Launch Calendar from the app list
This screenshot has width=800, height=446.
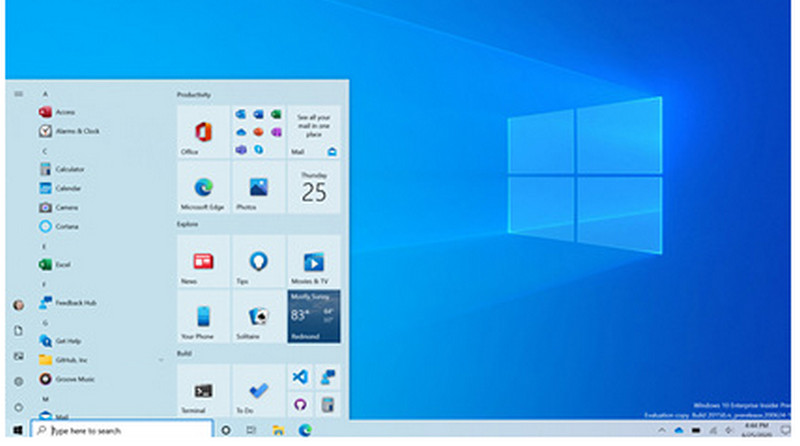tap(60, 188)
